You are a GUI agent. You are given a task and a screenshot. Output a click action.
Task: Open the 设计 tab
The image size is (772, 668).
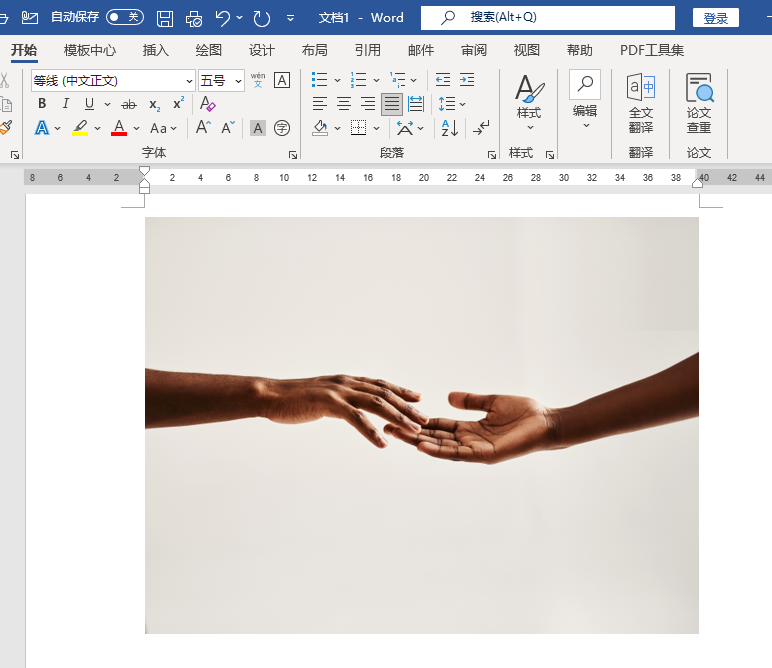tap(261, 50)
